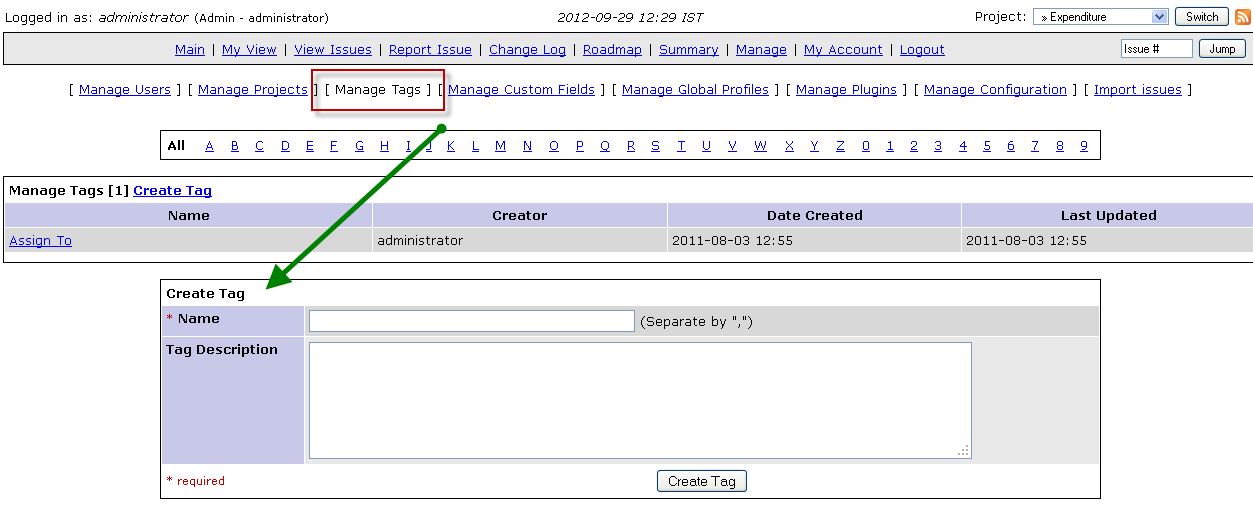Viewport: 1253px width, 510px height.
Task: Filter tags by letter B
Action: (235, 146)
